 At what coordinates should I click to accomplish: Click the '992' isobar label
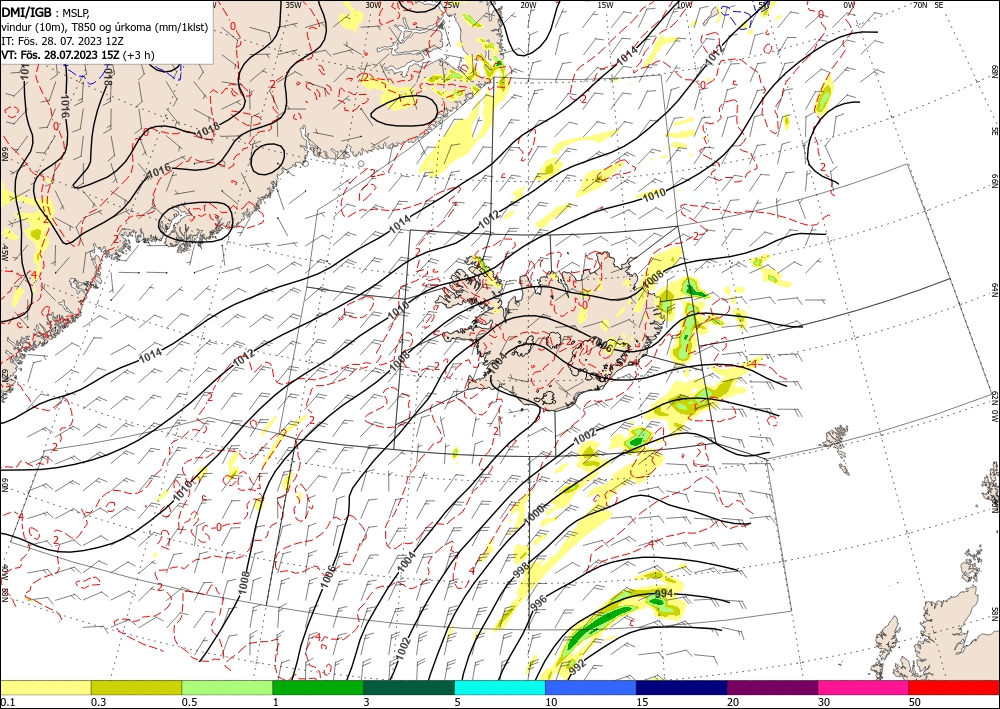[x=577, y=667]
